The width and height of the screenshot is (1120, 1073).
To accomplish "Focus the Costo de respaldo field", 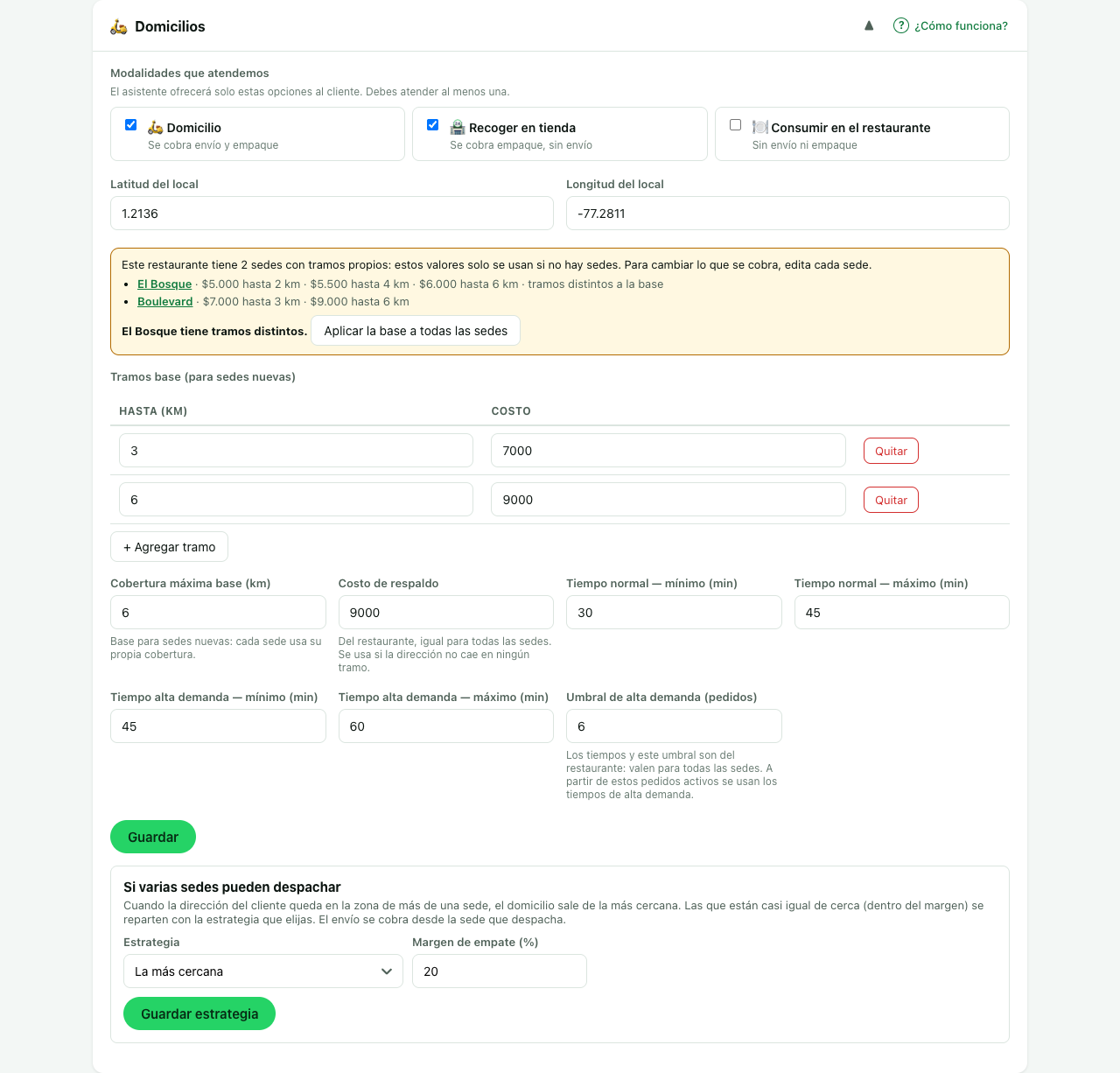I will [x=446, y=613].
